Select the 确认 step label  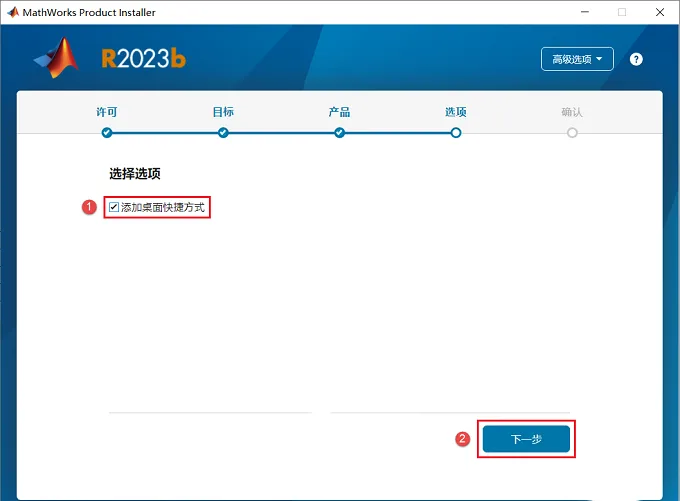click(x=572, y=112)
